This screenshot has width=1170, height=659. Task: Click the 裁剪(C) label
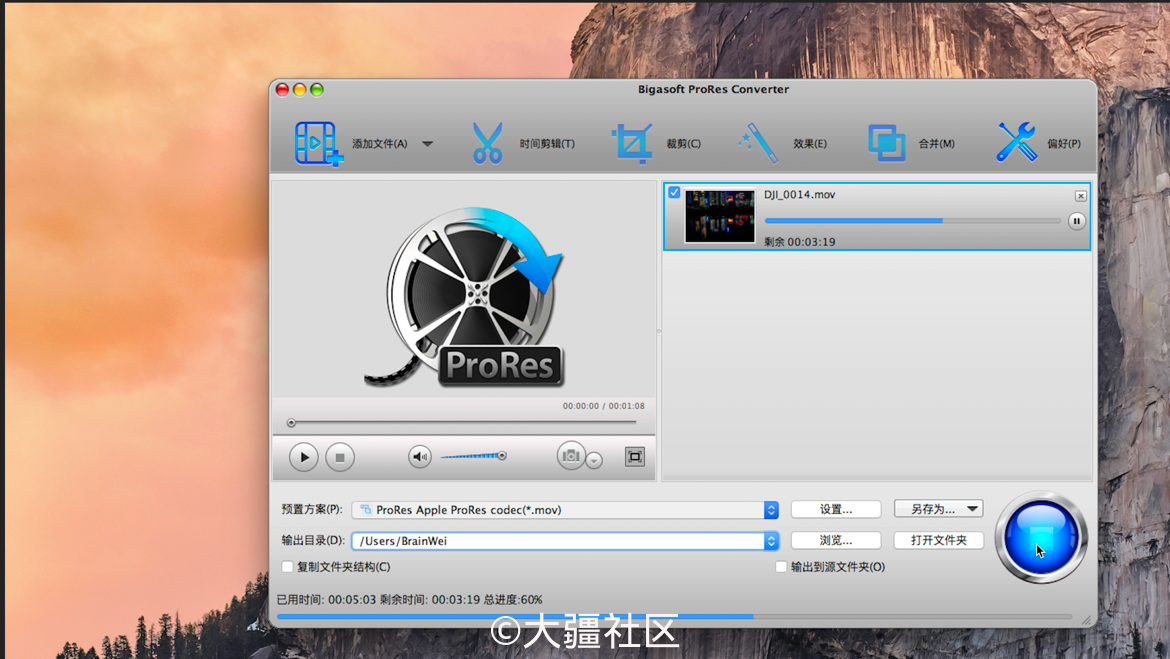pos(683,144)
